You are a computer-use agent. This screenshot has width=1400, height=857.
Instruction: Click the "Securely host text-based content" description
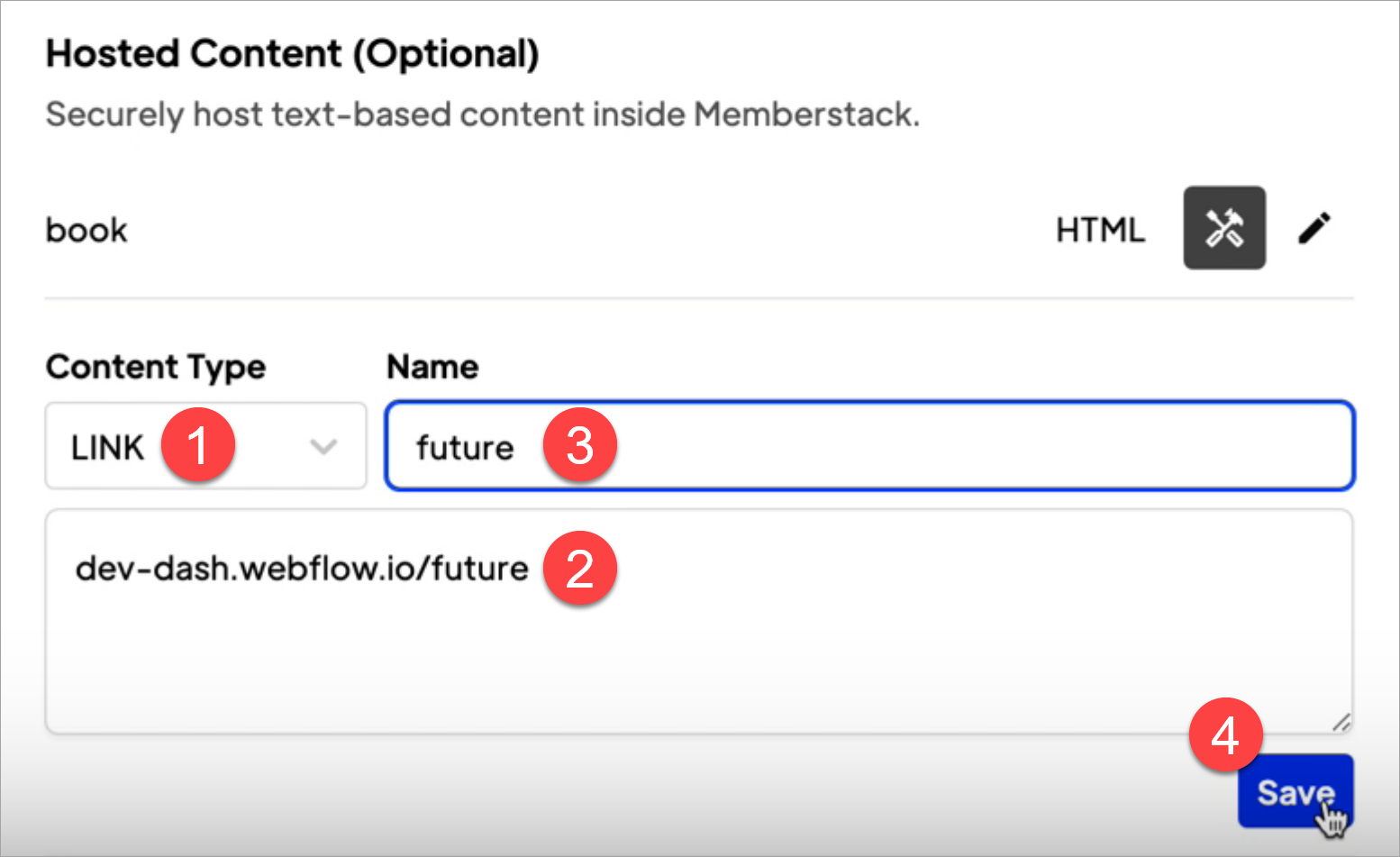[483, 114]
